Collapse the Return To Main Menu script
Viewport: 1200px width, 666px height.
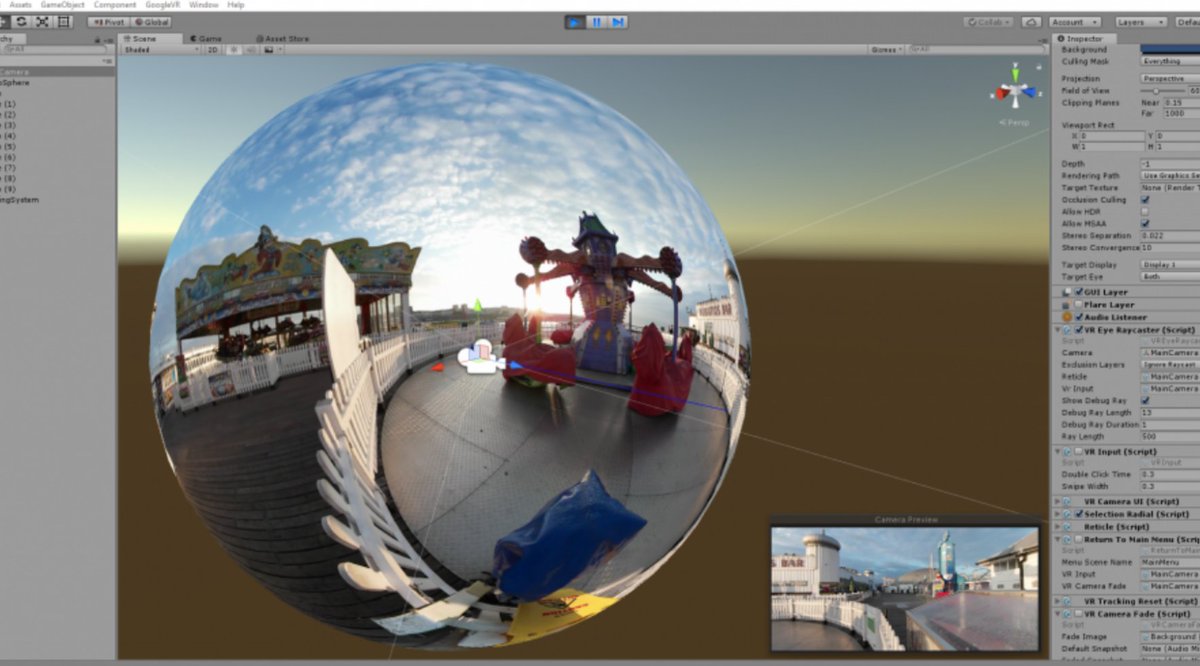pos(1058,539)
